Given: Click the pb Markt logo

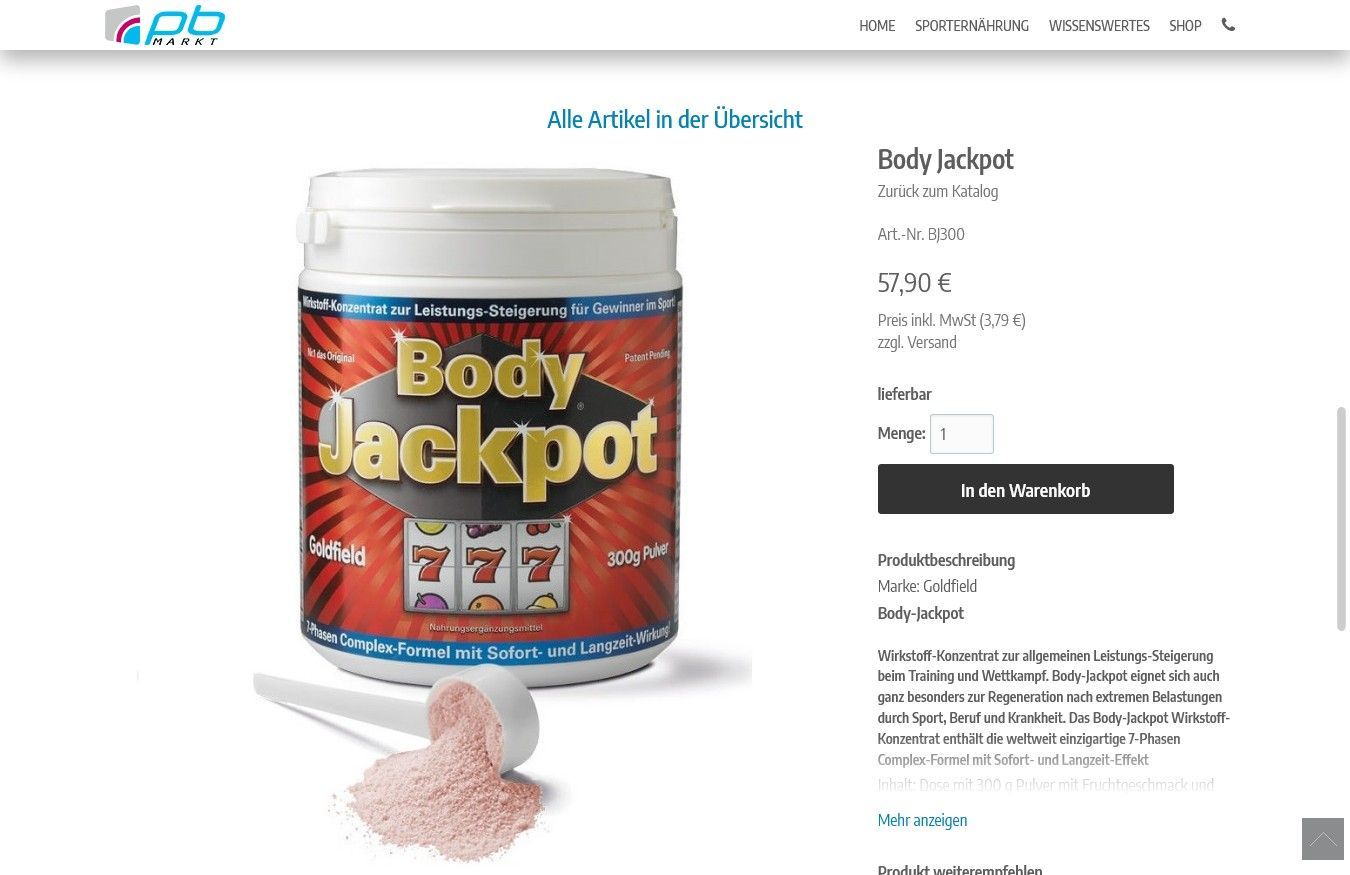Looking at the screenshot, I should pyautogui.click(x=165, y=25).
